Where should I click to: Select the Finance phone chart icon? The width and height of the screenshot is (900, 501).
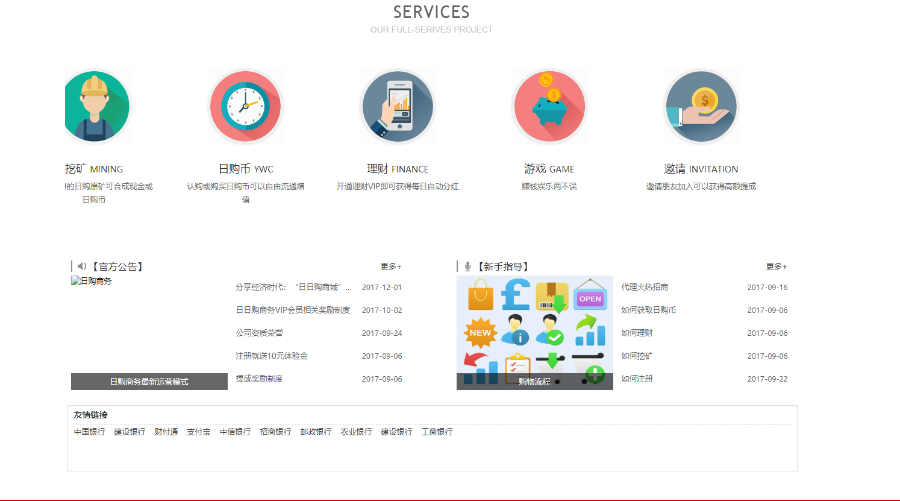[x=397, y=107]
